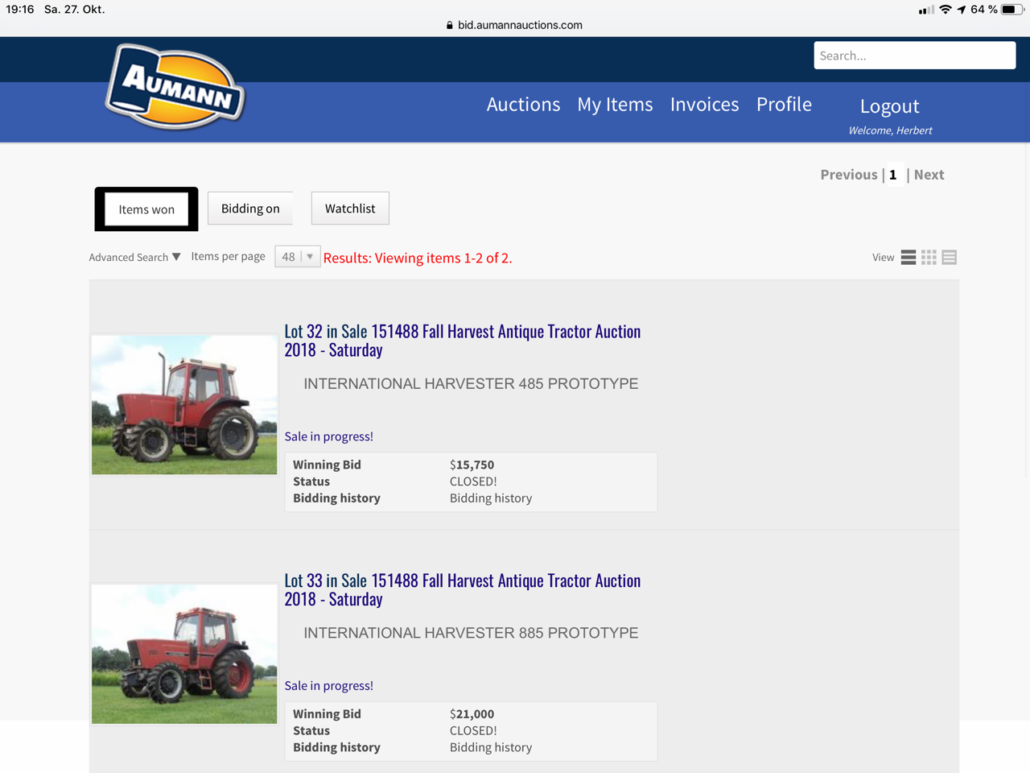Open the Auctions menu
The height and width of the screenshot is (773, 1030).
523,104
